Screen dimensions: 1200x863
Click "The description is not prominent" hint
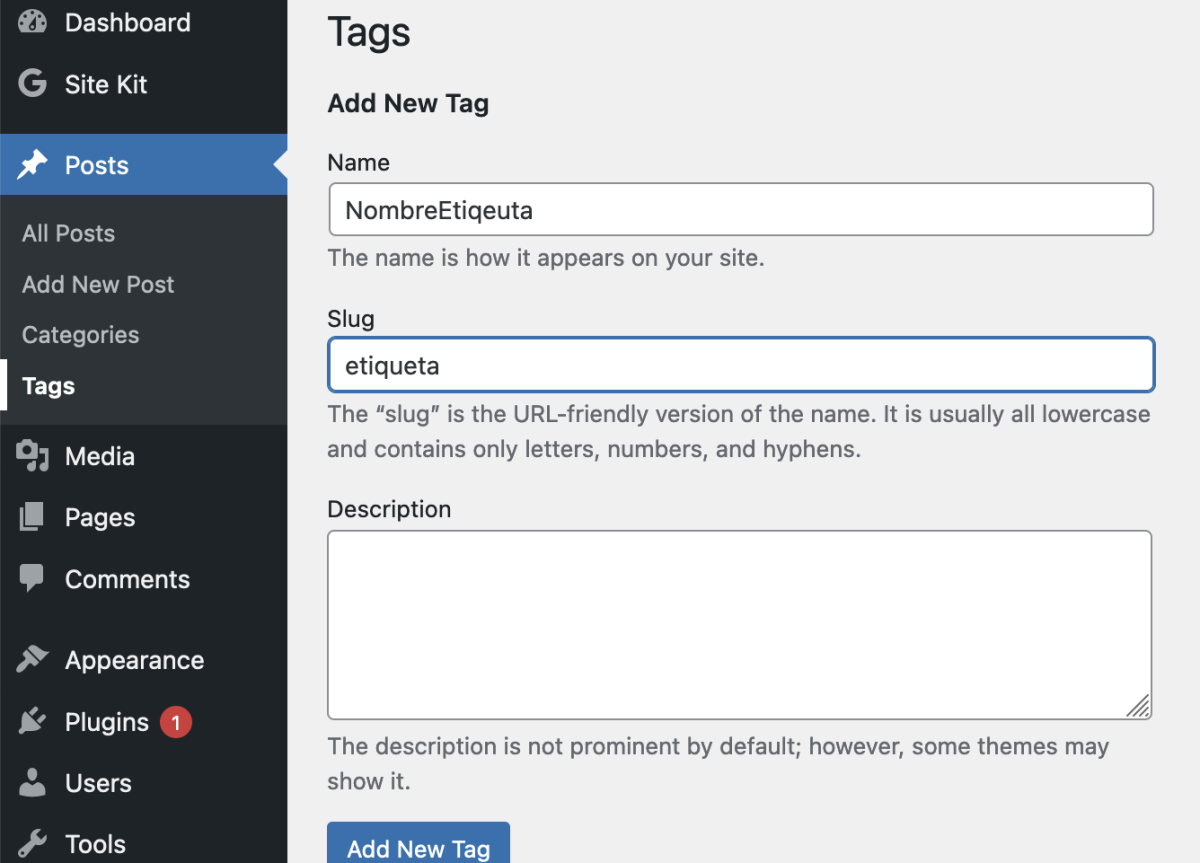[718, 763]
